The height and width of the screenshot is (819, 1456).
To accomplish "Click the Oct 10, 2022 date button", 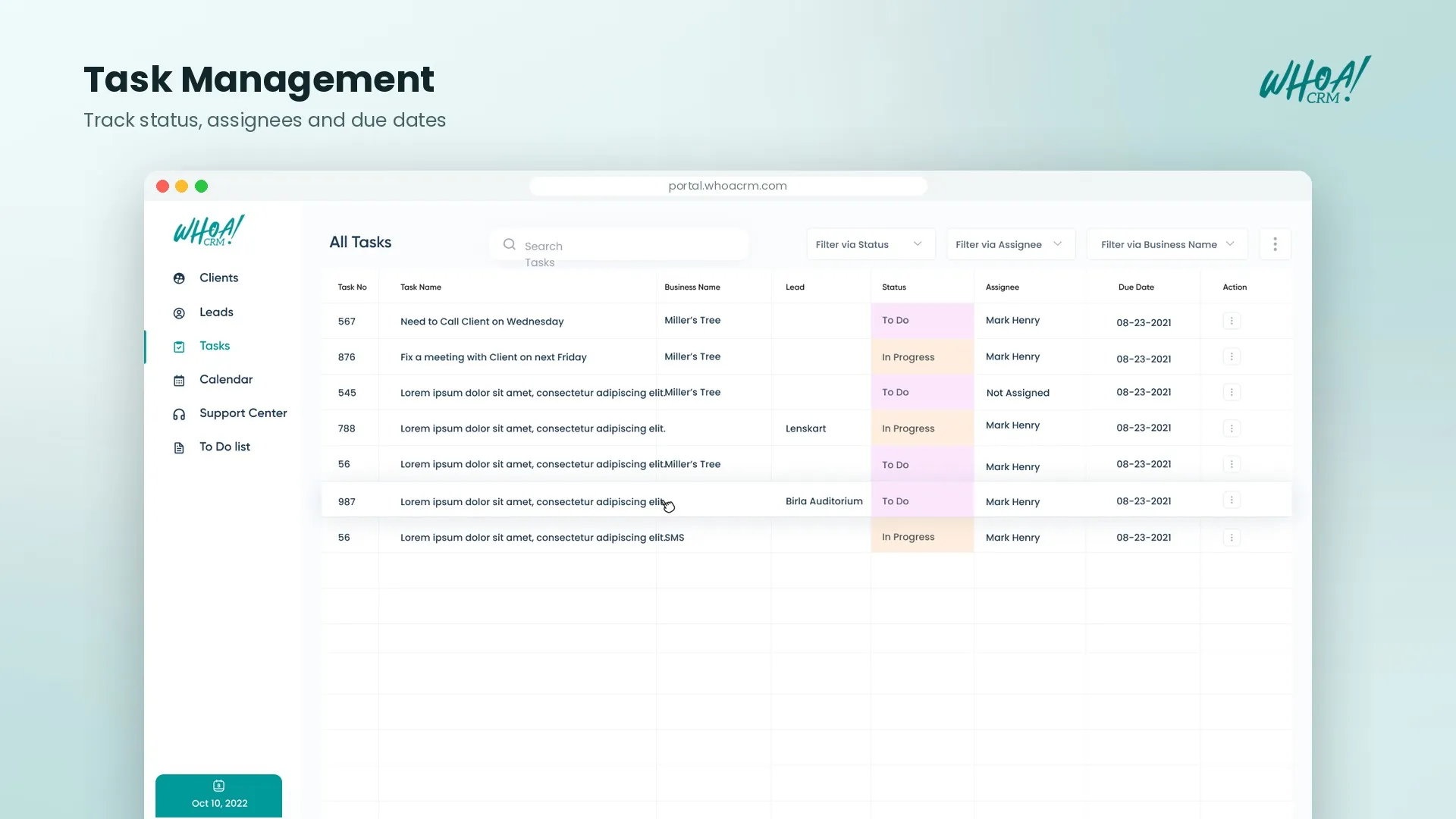I will (x=218, y=795).
